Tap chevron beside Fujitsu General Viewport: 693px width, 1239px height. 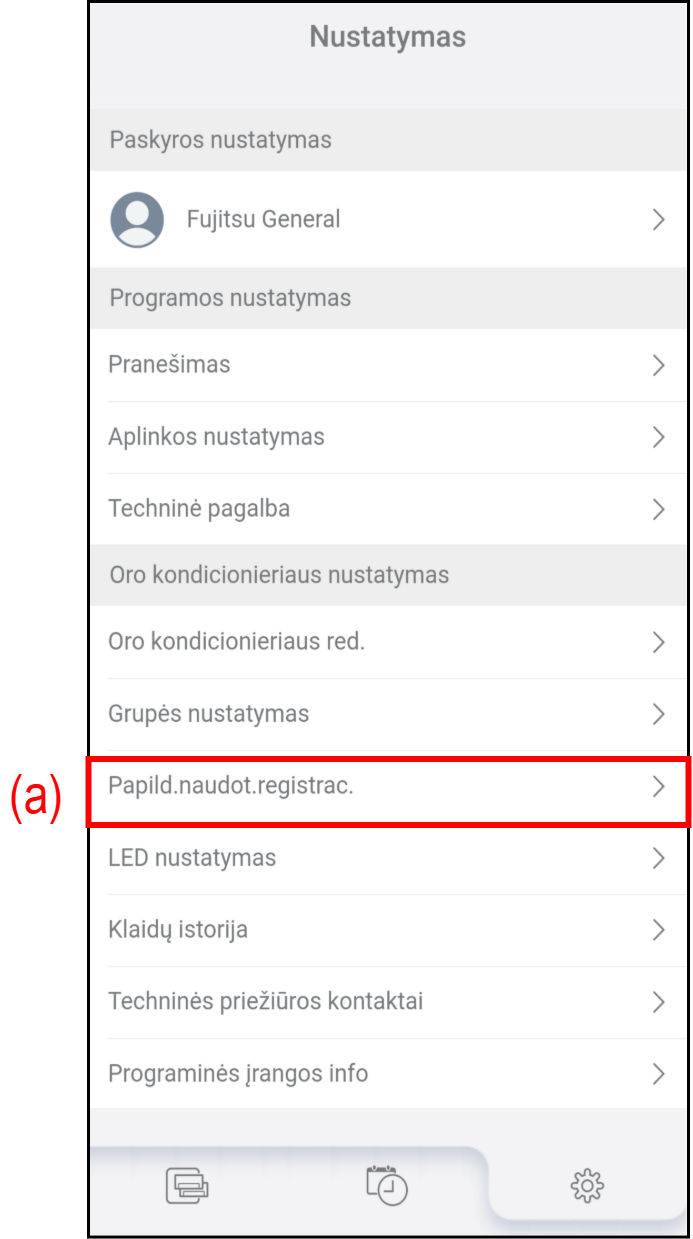[x=658, y=220]
